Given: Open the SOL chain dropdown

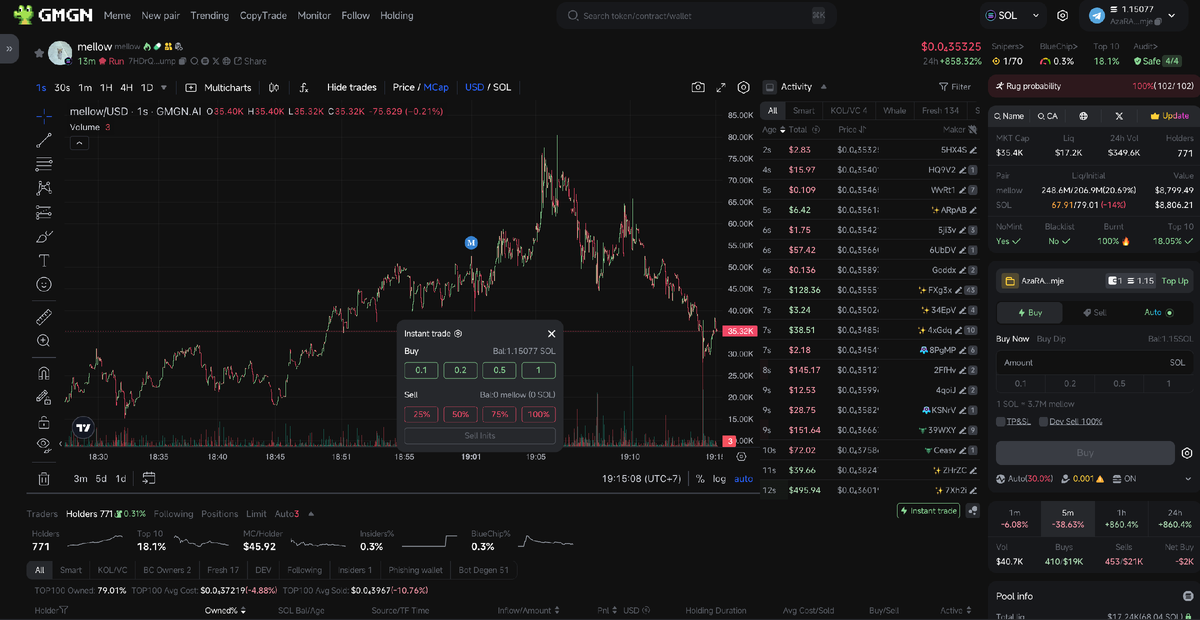Looking at the screenshot, I should [1012, 16].
